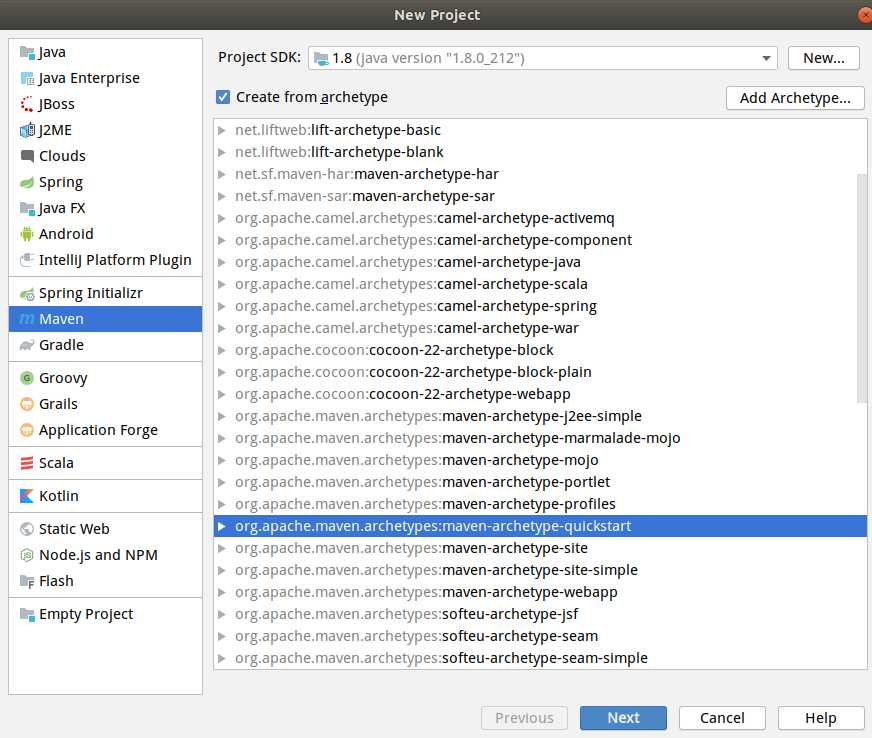The height and width of the screenshot is (738, 872).
Task: Choose the Kotlin K icon
Action: (x=27, y=496)
